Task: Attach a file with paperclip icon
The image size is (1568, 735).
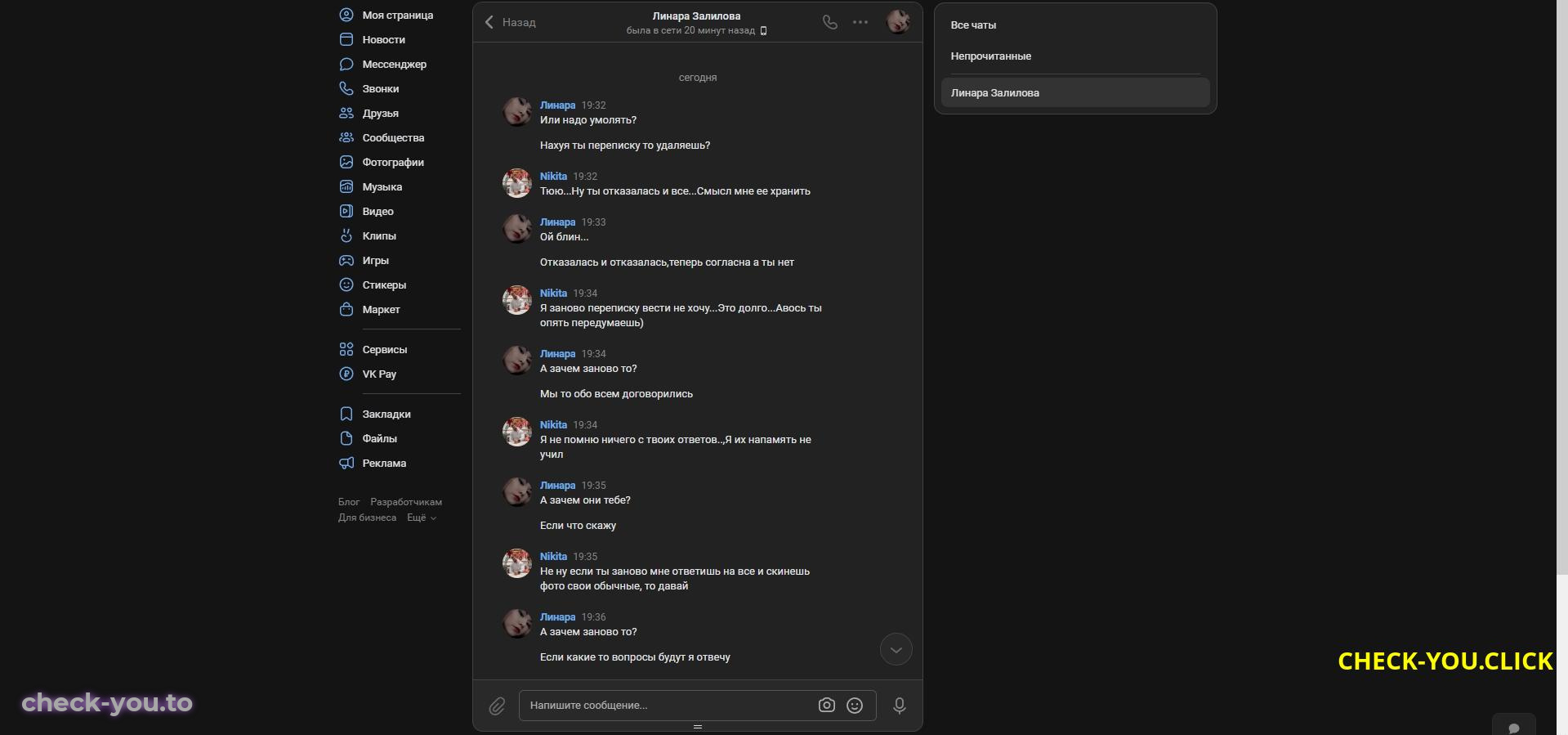Action: point(497,706)
